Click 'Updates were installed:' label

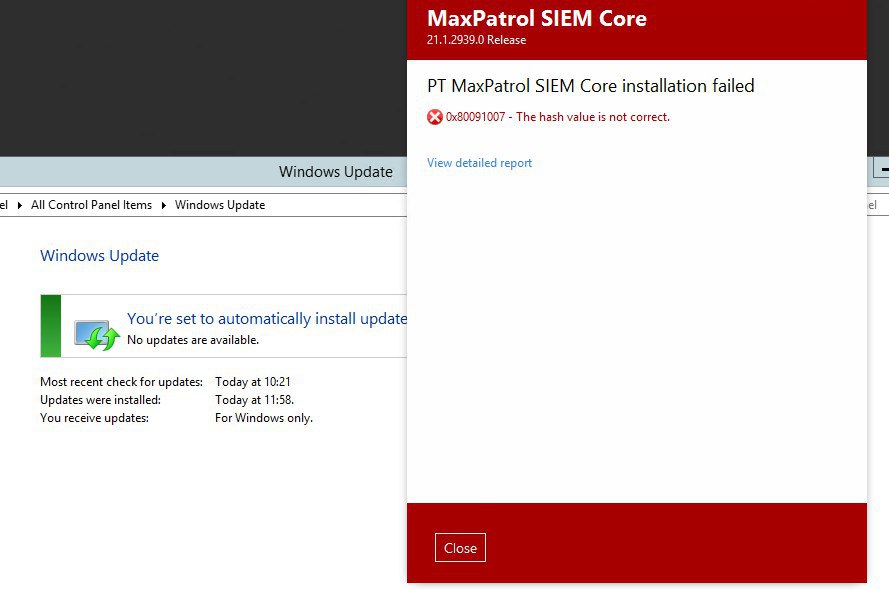100,400
